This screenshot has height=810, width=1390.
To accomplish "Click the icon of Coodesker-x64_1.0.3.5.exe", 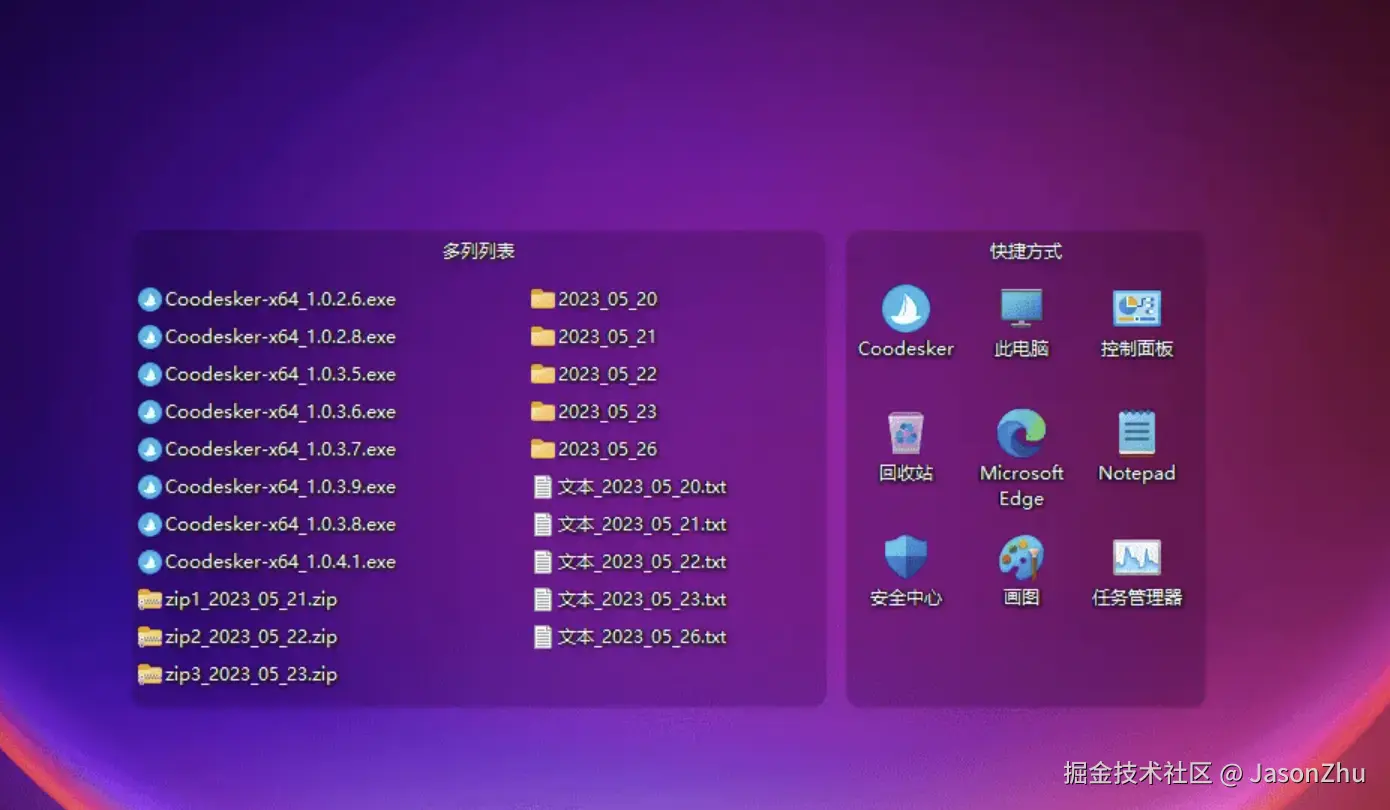I will [x=150, y=374].
